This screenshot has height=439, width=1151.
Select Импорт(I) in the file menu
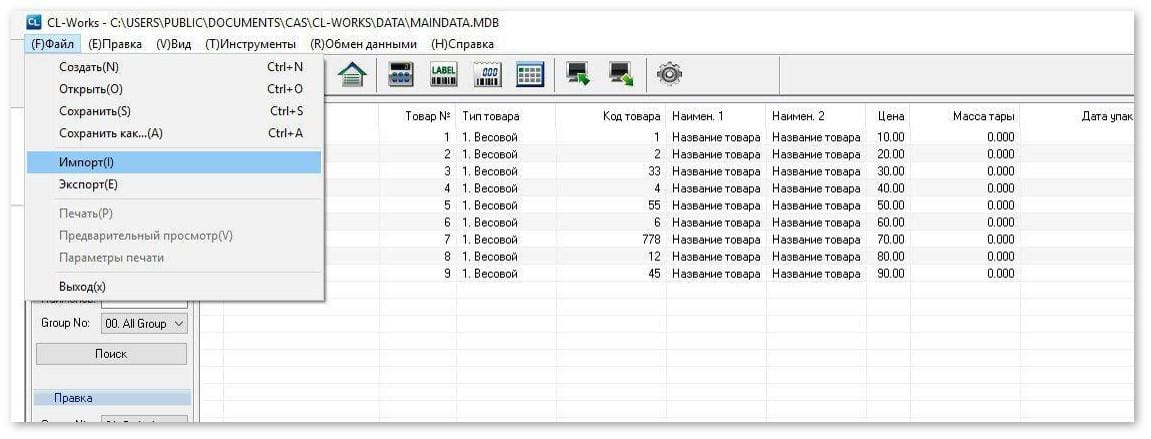pyautogui.click(x=174, y=162)
